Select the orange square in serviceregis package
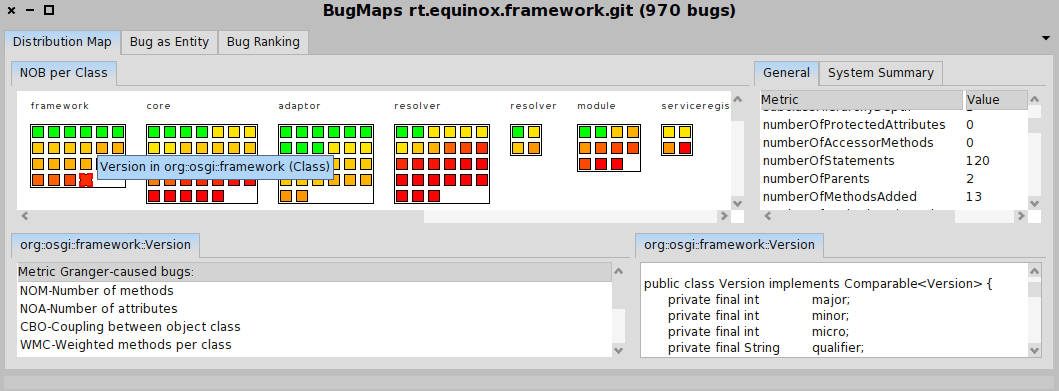The height and width of the screenshot is (391, 1059). (669, 148)
